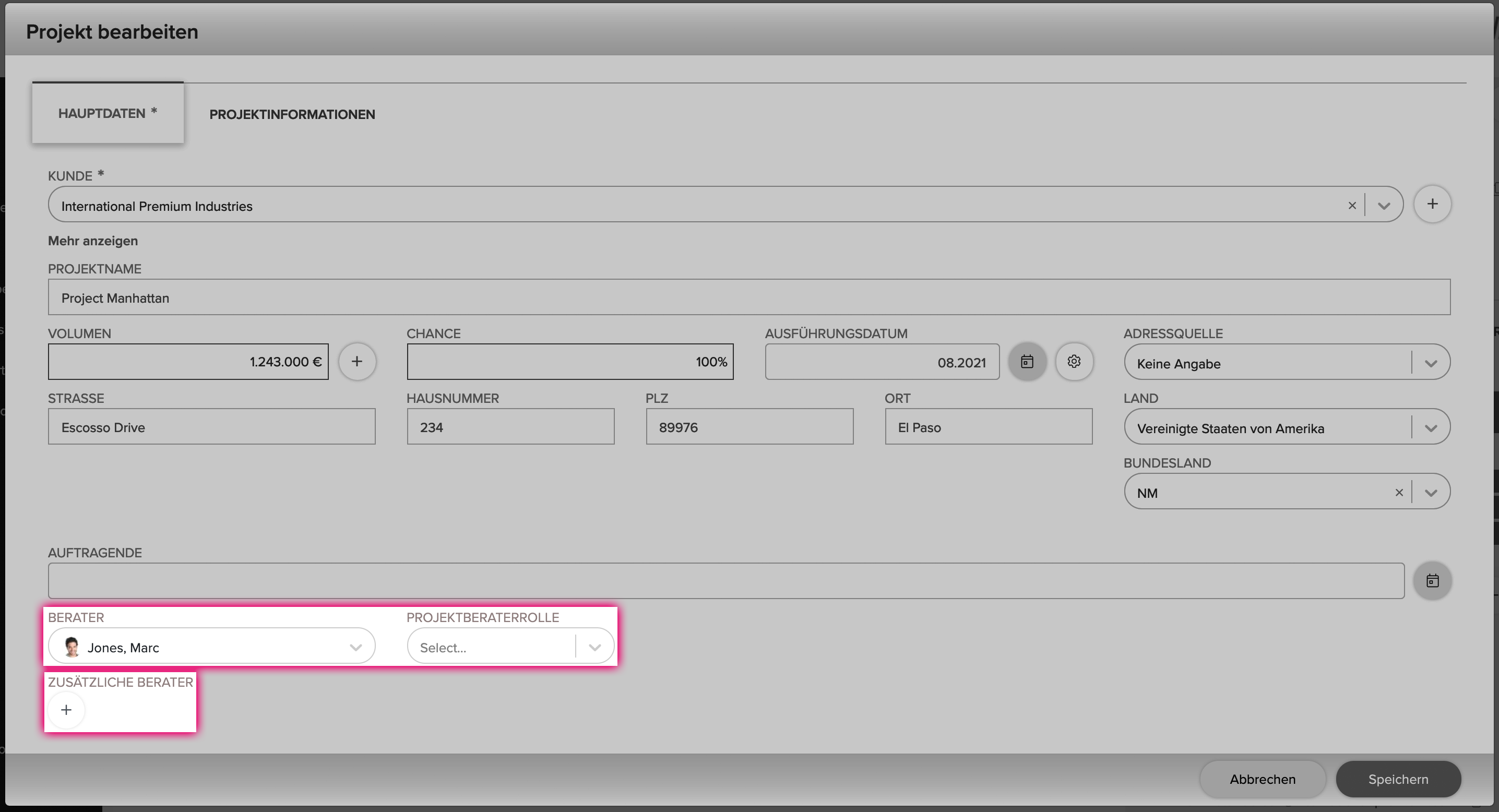The width and height of the screenshot is (1499, 812).
Task: Add a new customer with plus icon
Action: [x=1432, y=204]
